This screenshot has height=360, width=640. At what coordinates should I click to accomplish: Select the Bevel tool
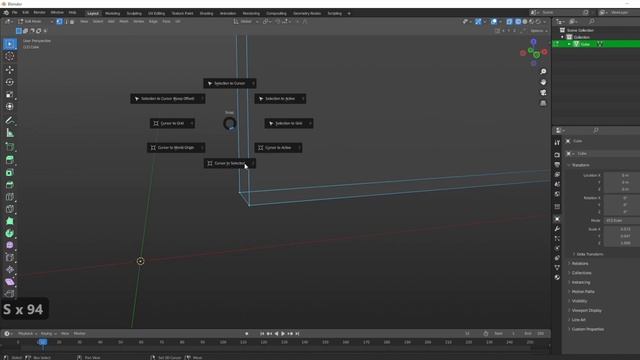click(9, 184)
